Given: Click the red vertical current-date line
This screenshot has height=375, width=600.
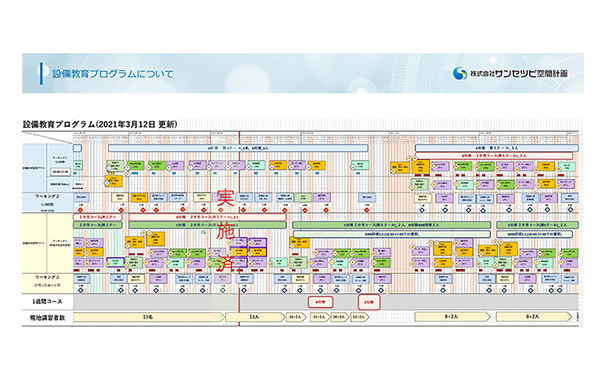Looking at the screenshot, I should coord(240,229).
